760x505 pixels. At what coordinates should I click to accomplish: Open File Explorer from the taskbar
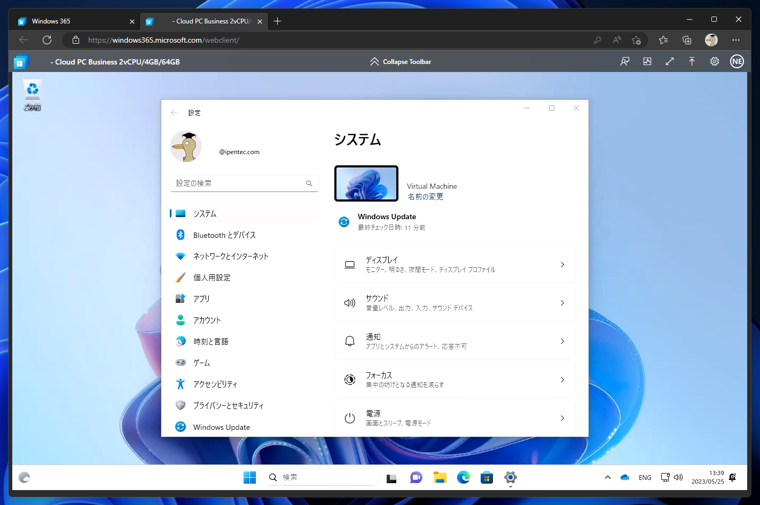440,478
